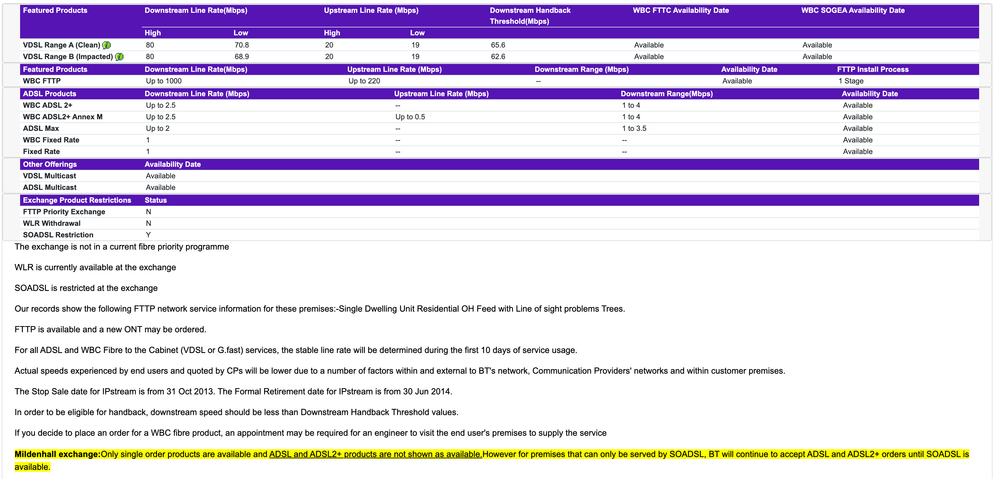This screenshot has height=479, width=998.
Task: Click the 68.9 low downstream value
Action: pos(241,57)
